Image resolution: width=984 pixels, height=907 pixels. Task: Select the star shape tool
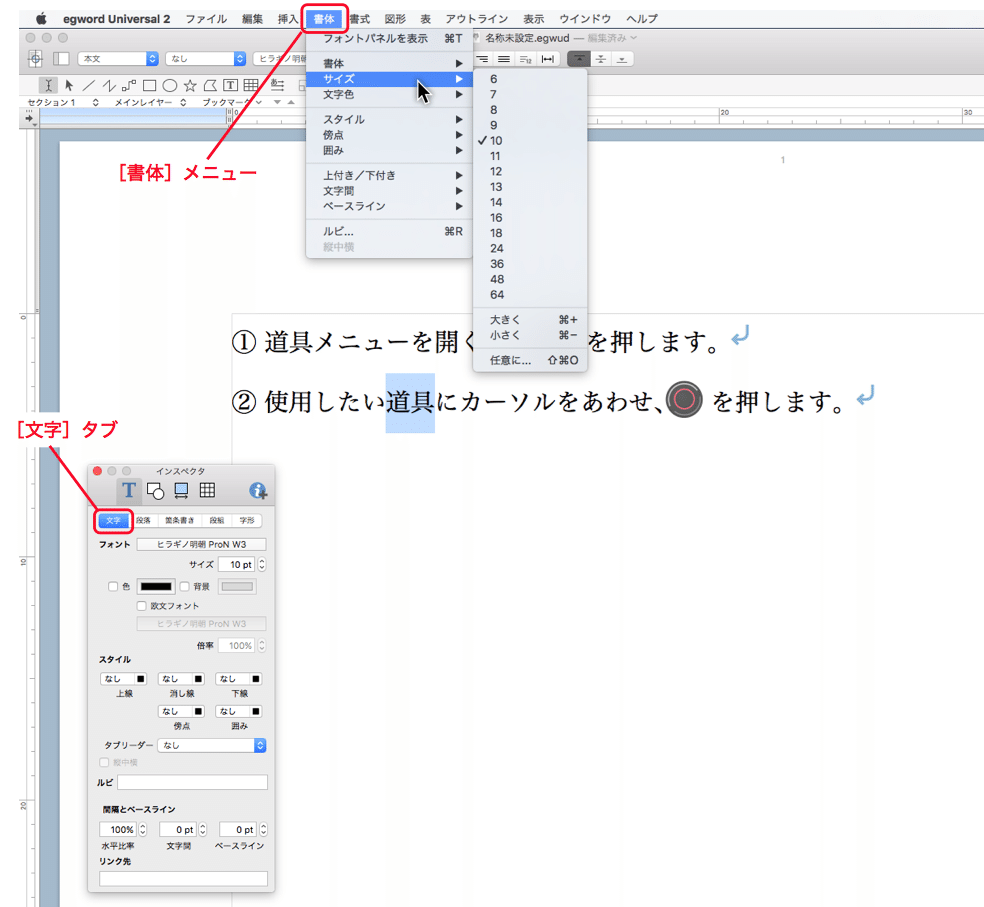(190, 85)
